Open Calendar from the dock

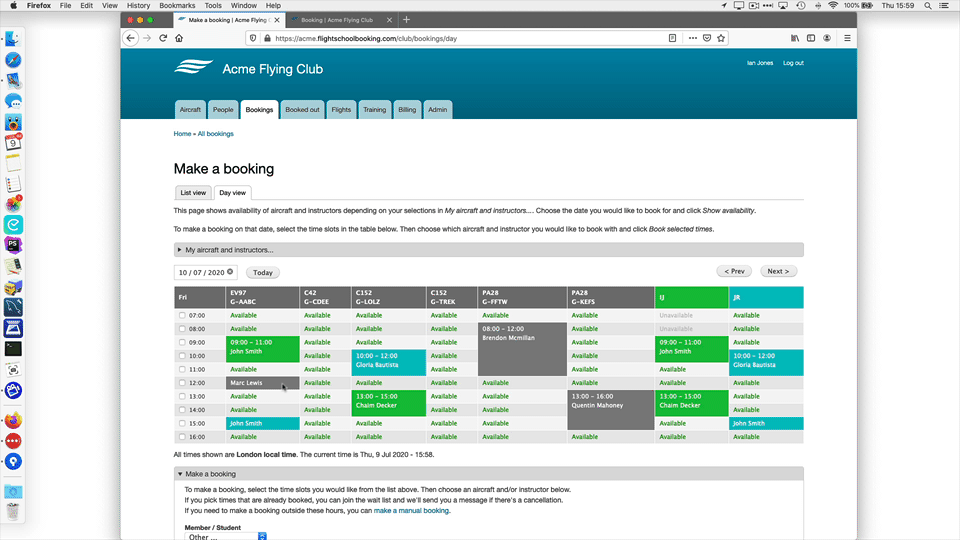13,143
